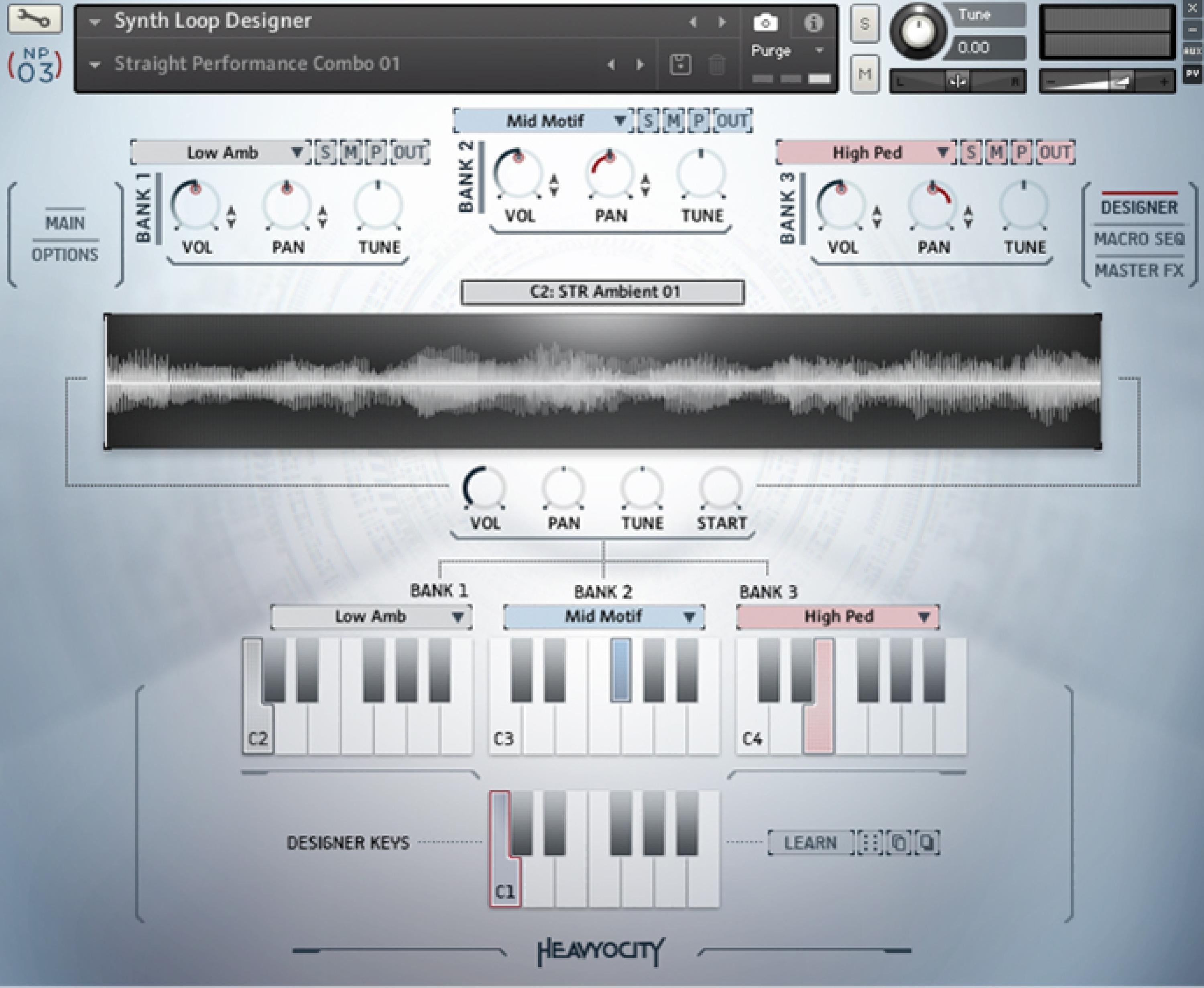Open the wrench instrument edit tool
The height and width of the screenshot is (988, 1204).
[x=34, y=19]
